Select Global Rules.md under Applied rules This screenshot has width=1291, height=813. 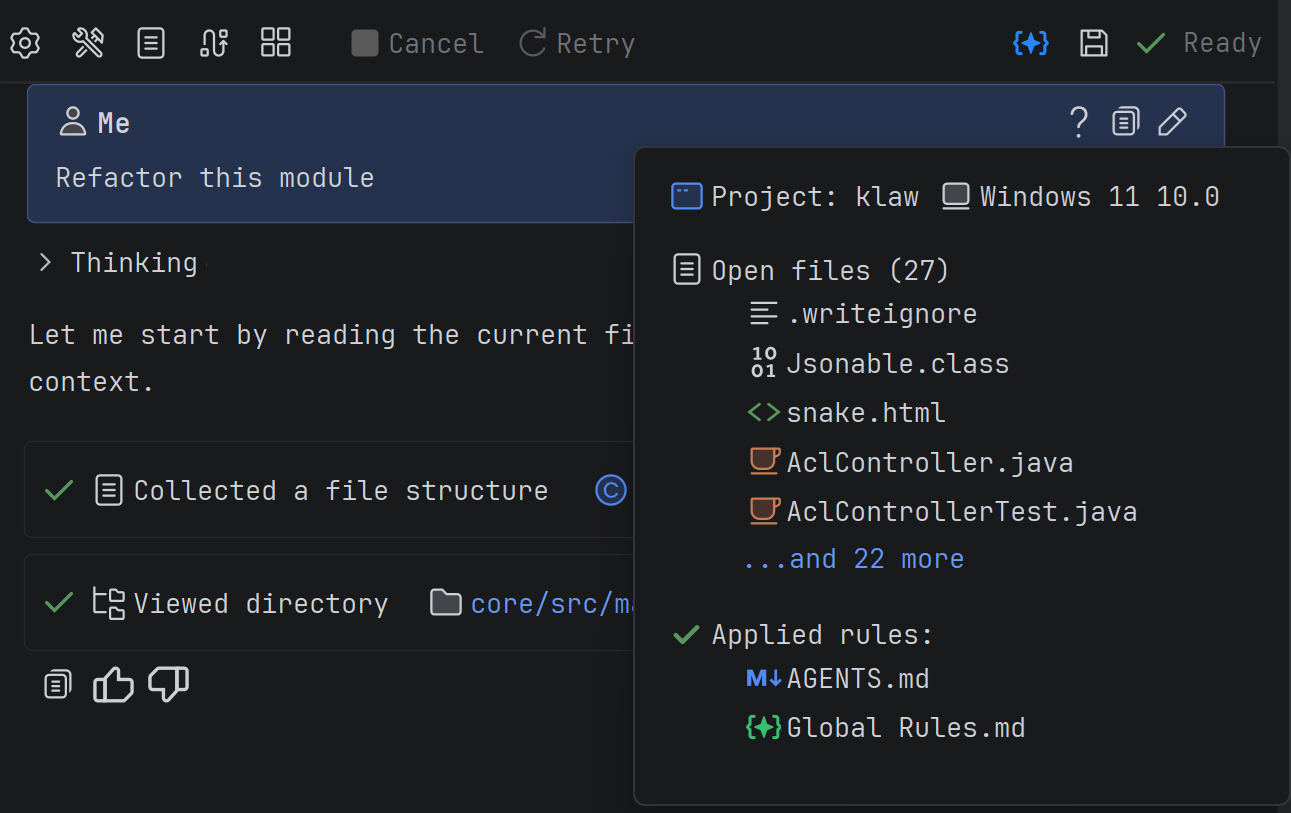tap(884, 727)
